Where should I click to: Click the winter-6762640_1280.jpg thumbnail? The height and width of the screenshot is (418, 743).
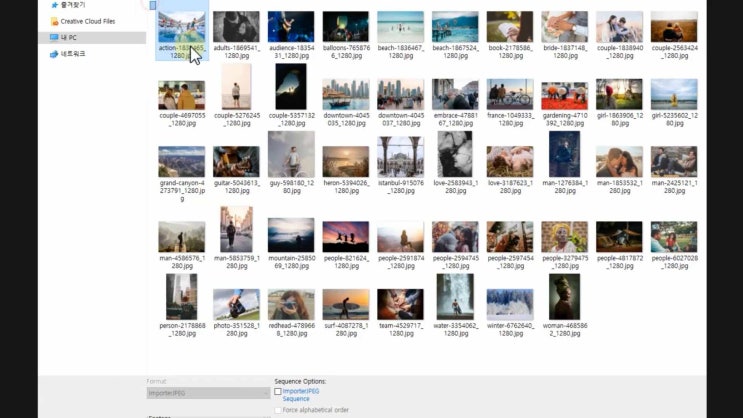click(509, 304)
